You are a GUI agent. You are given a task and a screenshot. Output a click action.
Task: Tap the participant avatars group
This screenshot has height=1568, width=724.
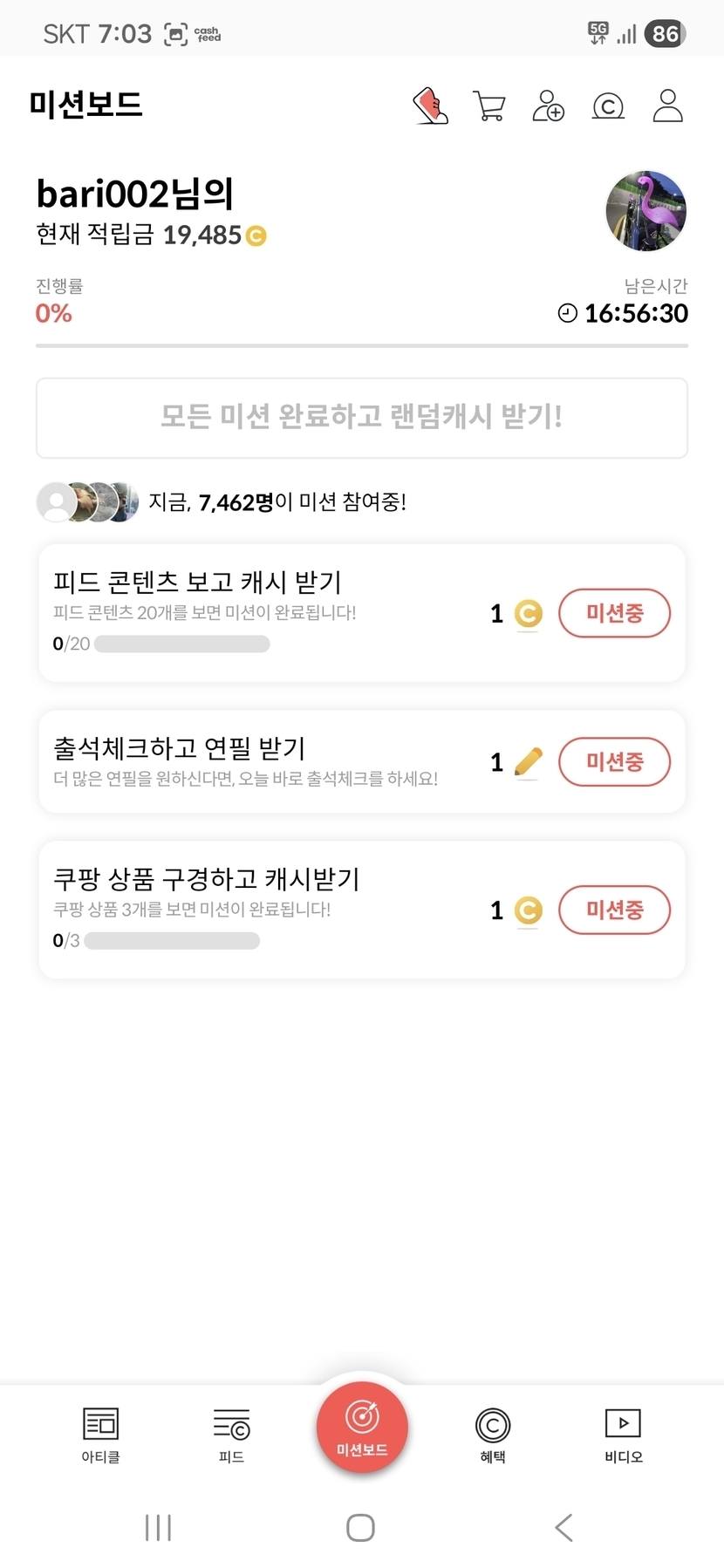(x=87, y=501)
